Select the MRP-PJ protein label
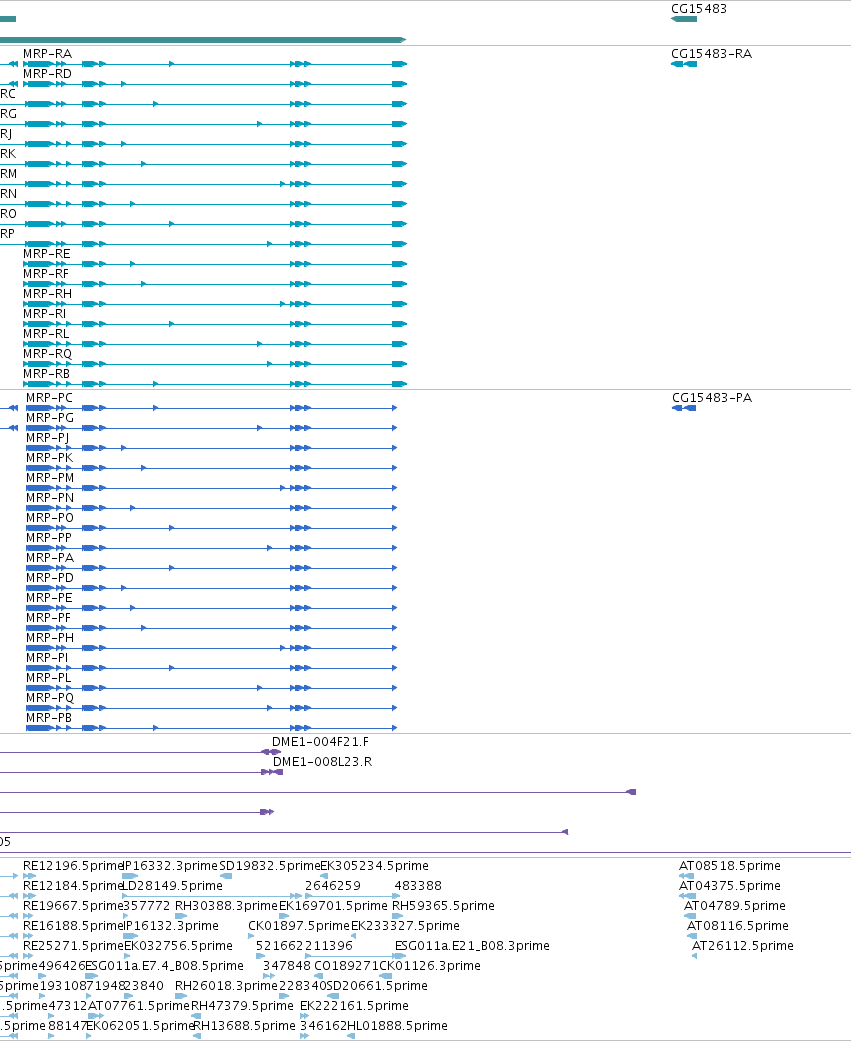 [x=47, y=438]
